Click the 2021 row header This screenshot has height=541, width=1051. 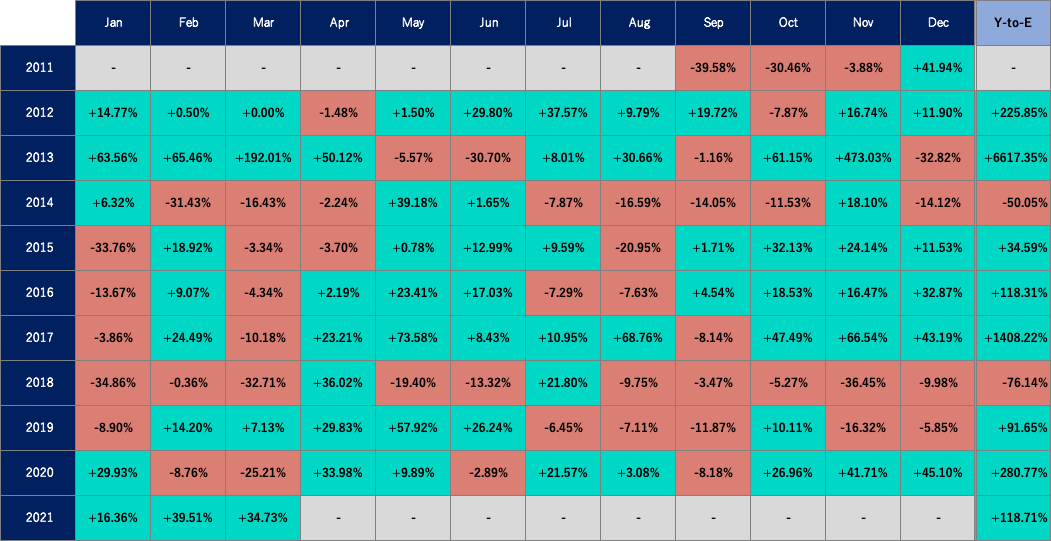pos(38,518)
